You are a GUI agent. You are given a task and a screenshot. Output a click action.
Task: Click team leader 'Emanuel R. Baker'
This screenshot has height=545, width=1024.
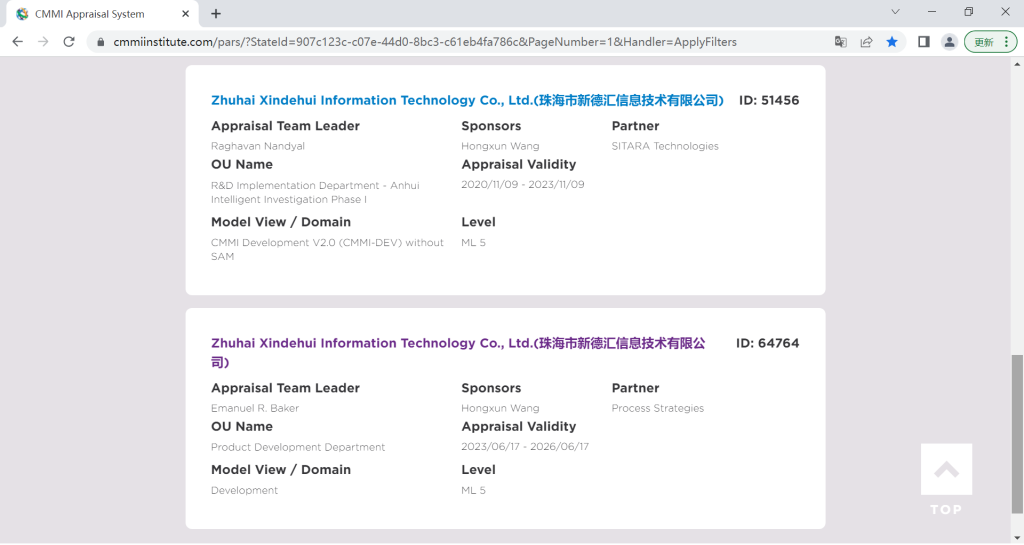tap(255, 408)
